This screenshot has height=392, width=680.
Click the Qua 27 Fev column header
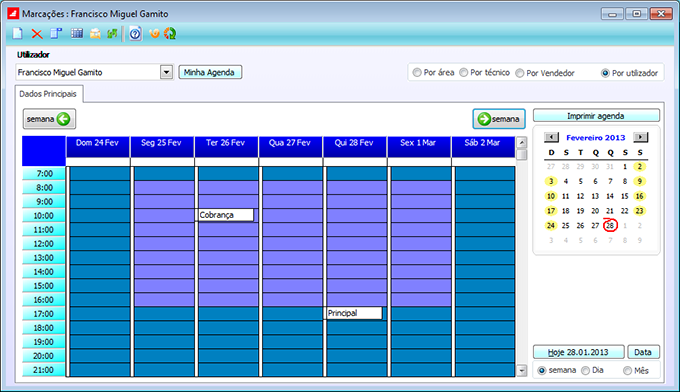[290, 147]
